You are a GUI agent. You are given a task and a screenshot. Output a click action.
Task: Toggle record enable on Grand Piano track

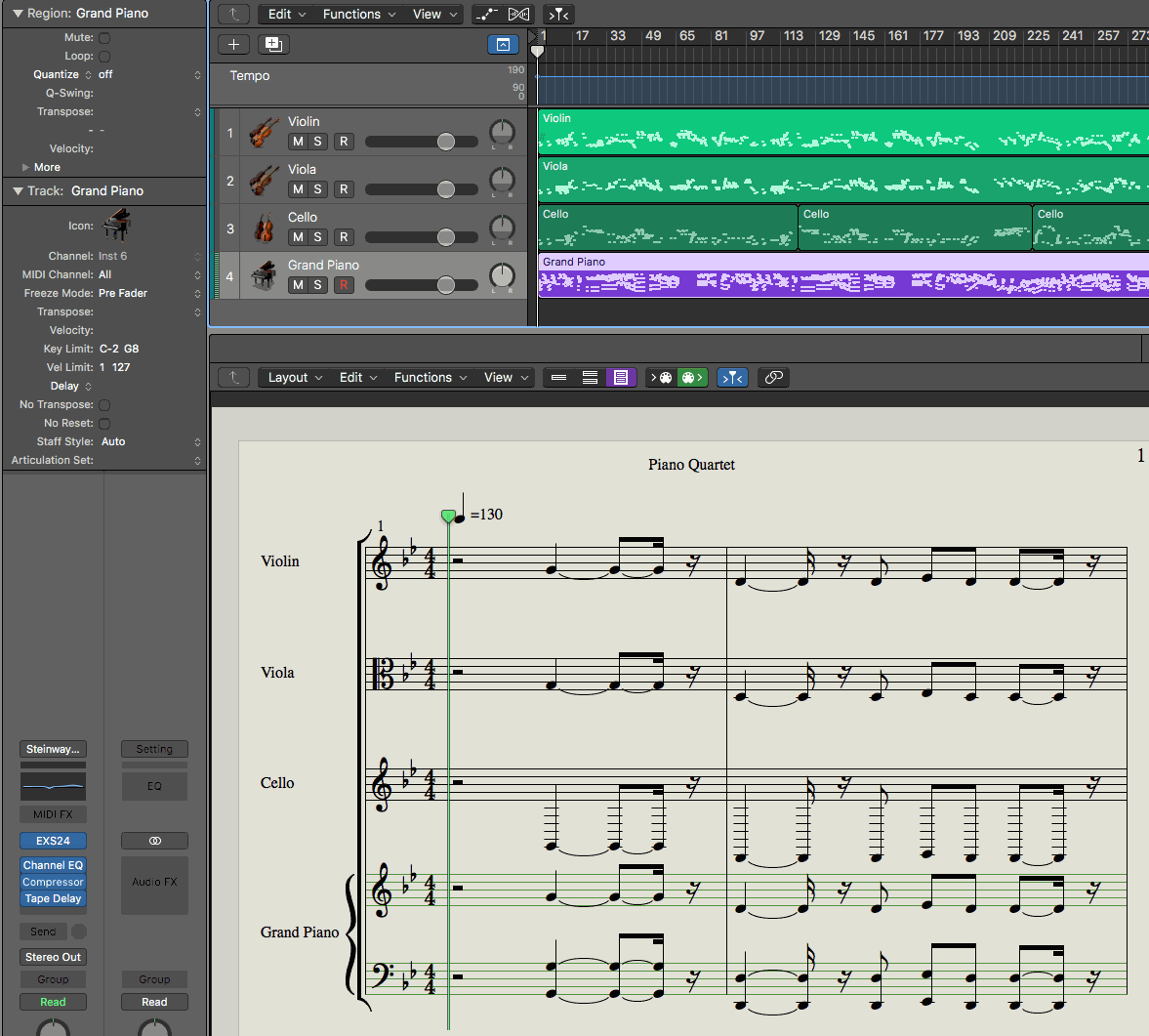click(344, 285)
